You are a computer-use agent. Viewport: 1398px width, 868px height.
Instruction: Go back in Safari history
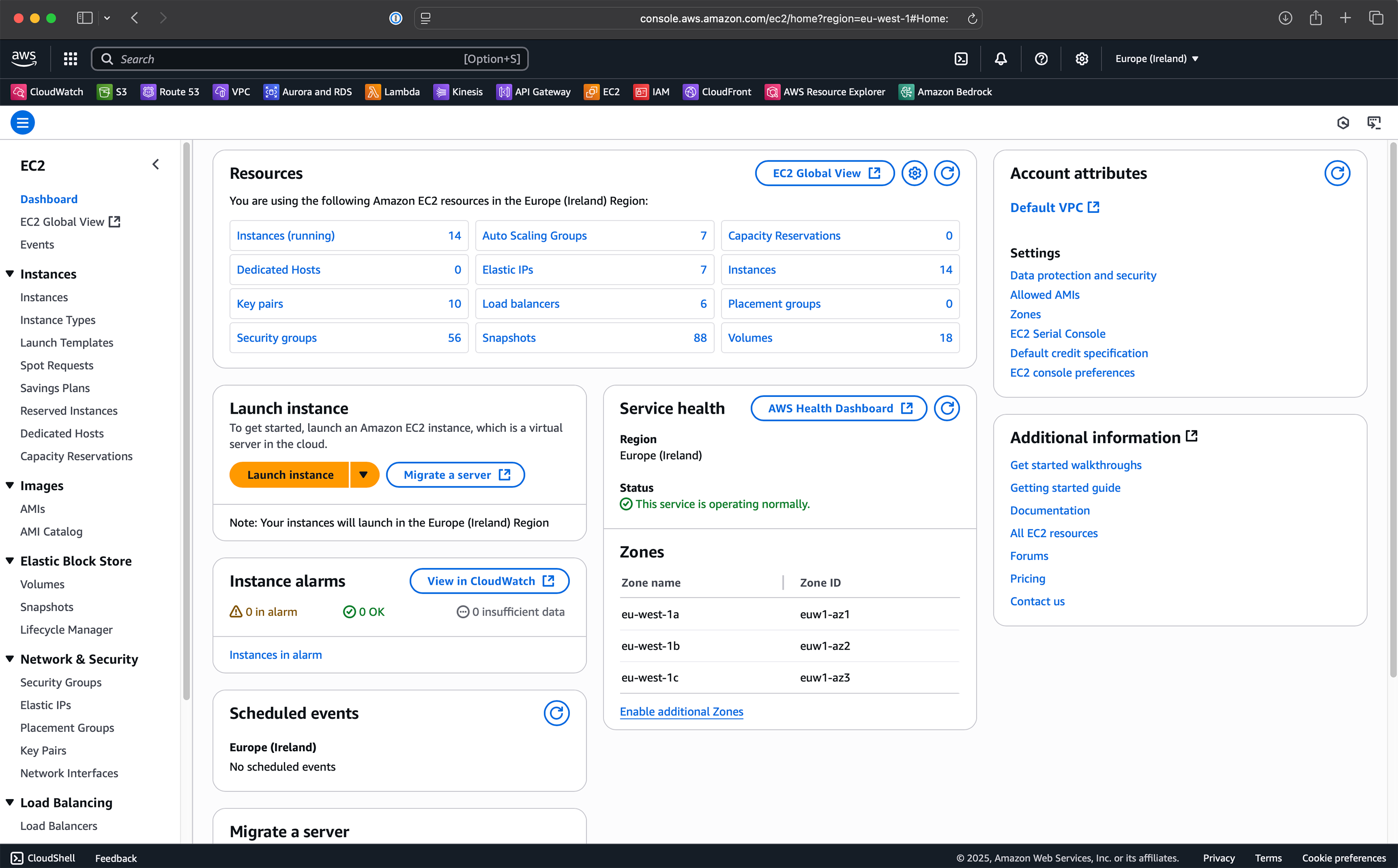click(134, 18)
